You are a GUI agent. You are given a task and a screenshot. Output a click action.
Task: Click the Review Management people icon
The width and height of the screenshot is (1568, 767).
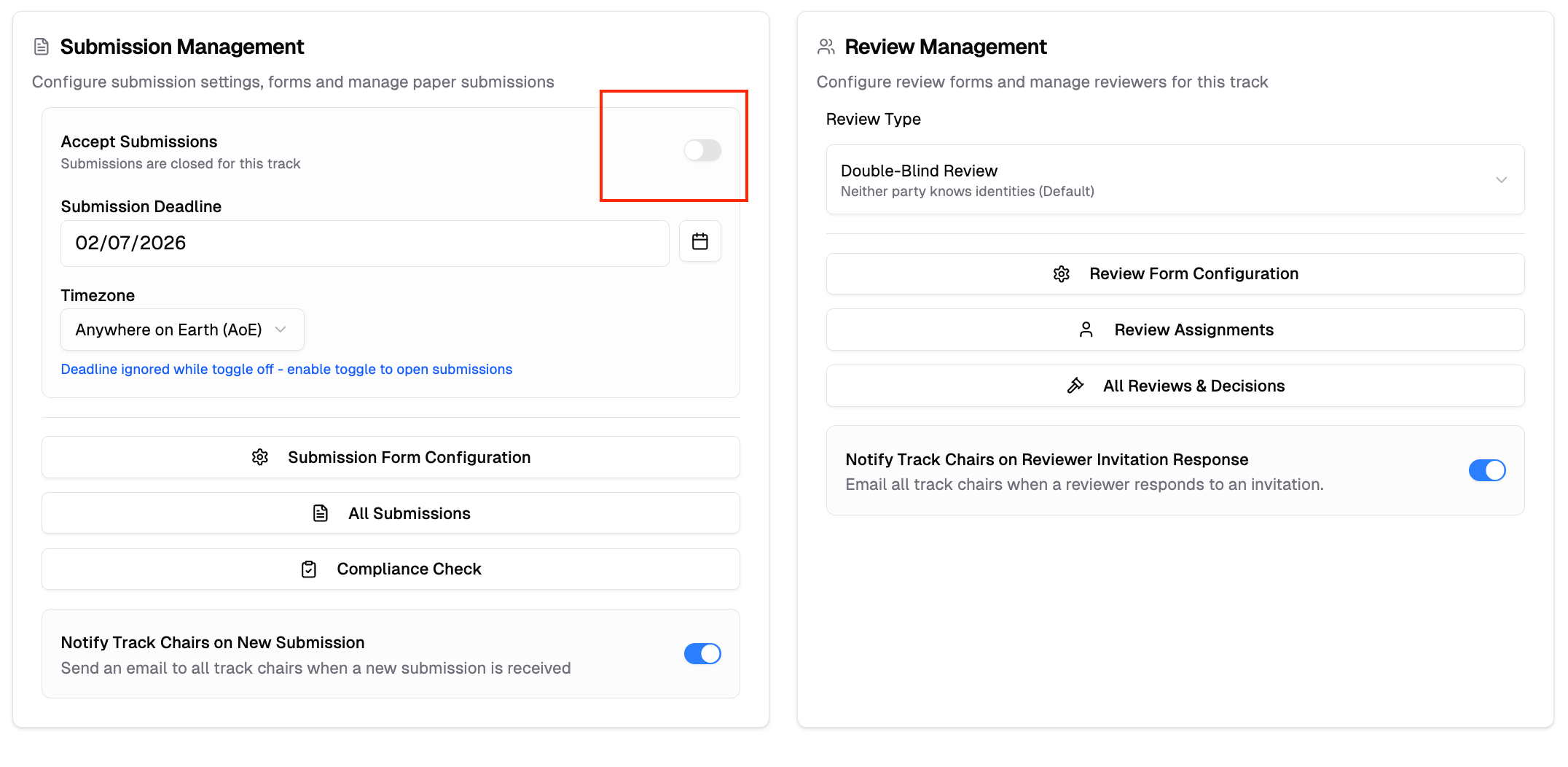[x=826, y=47]
